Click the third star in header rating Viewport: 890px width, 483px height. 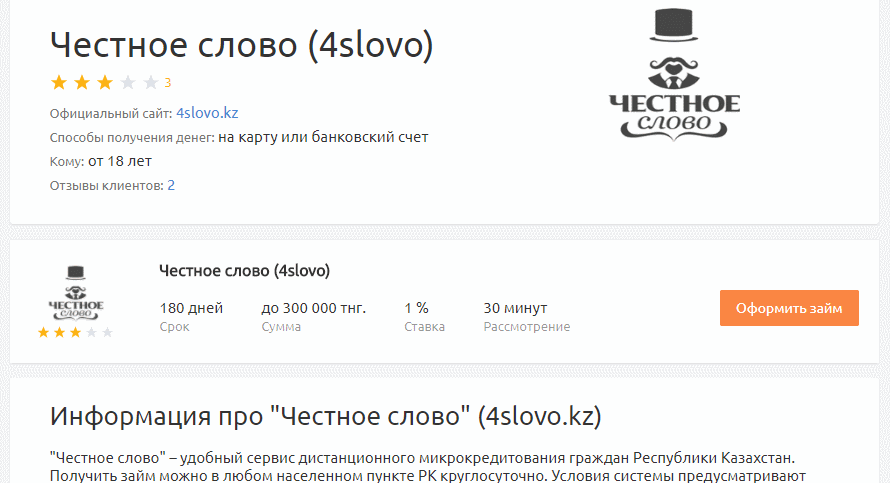pyautogui.click(x=105, y=83)
